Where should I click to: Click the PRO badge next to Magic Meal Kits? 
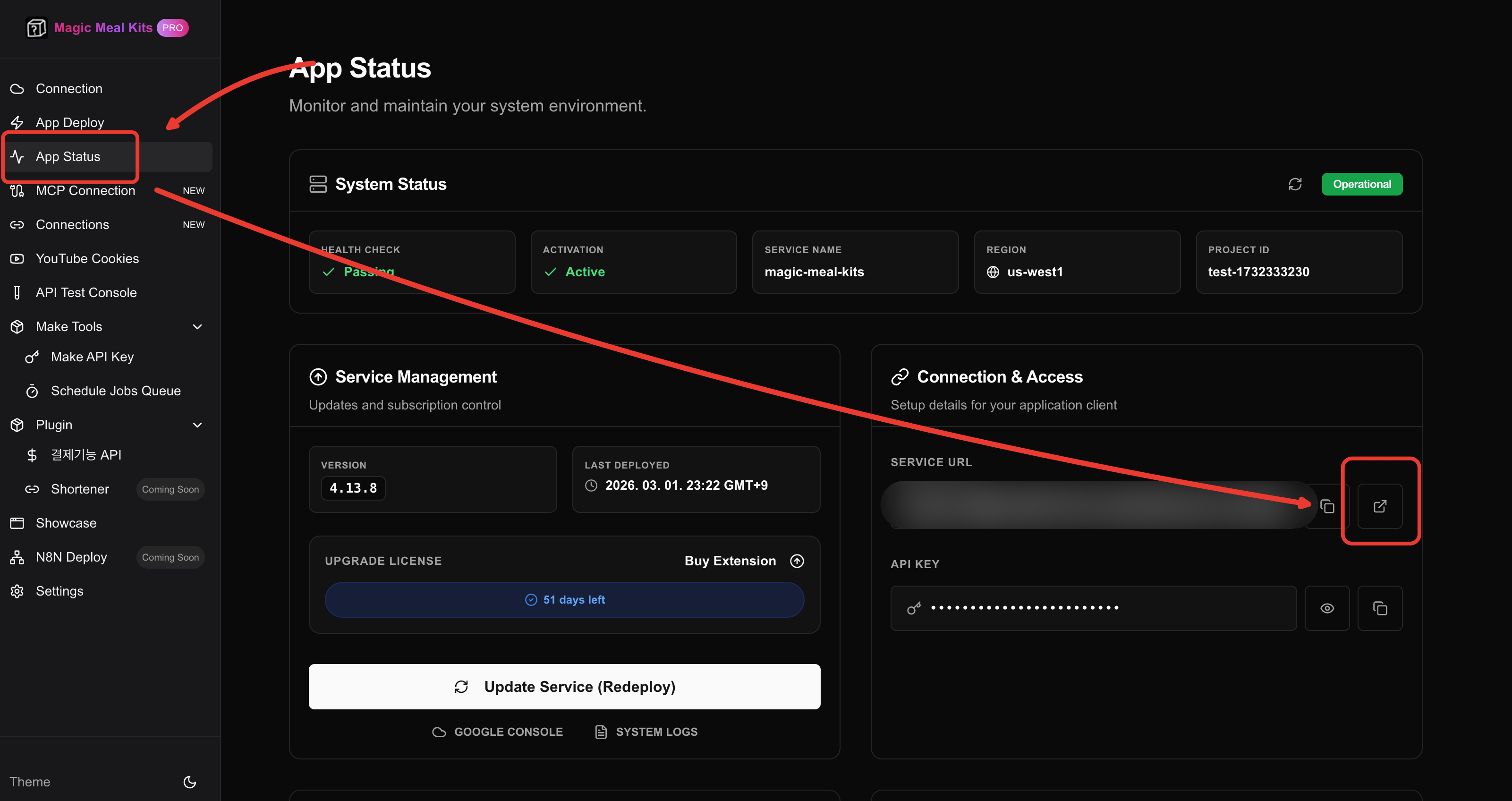coord(172,27)
